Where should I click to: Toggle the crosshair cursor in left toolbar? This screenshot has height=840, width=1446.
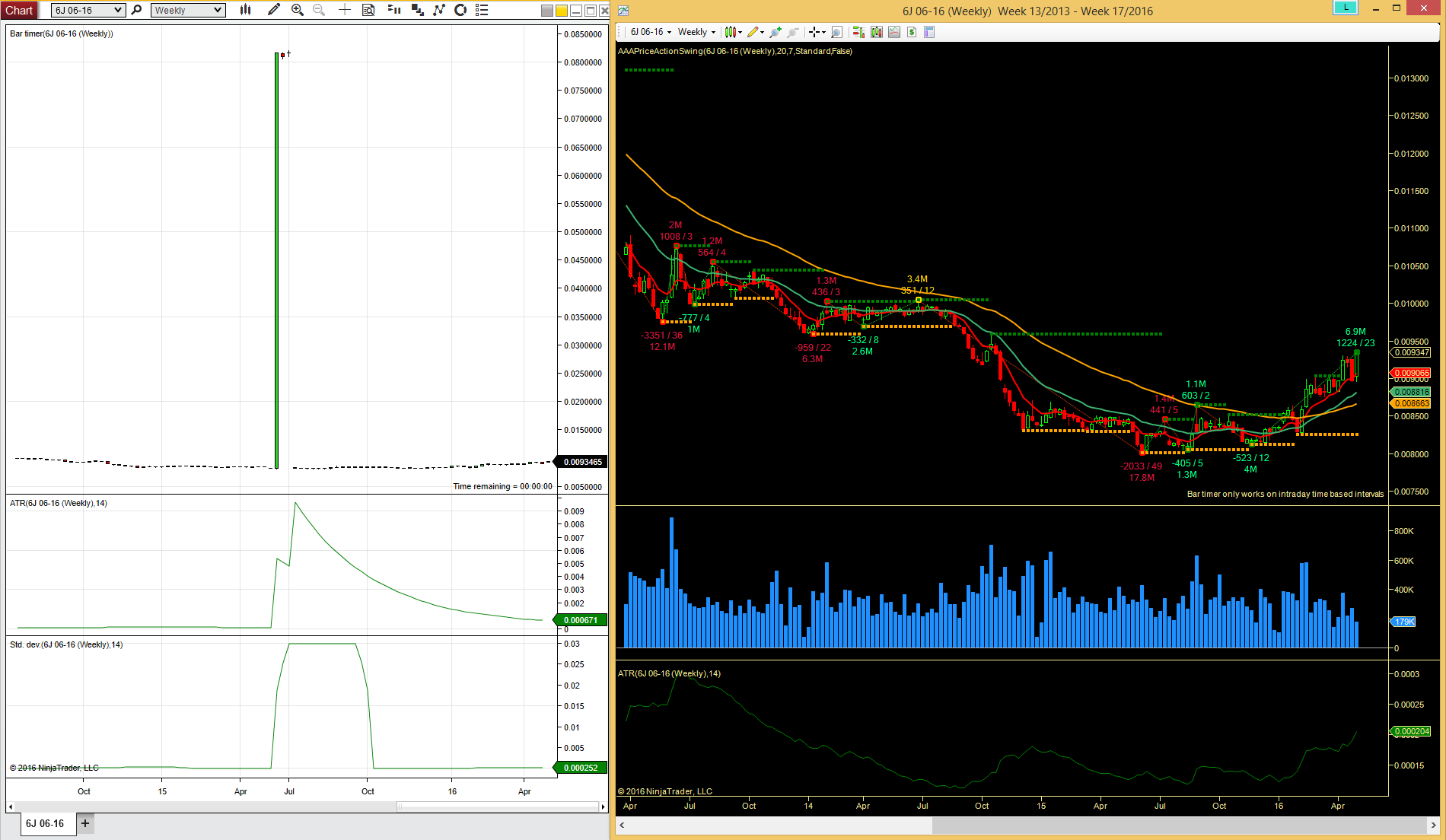click(x=345, y=10)
